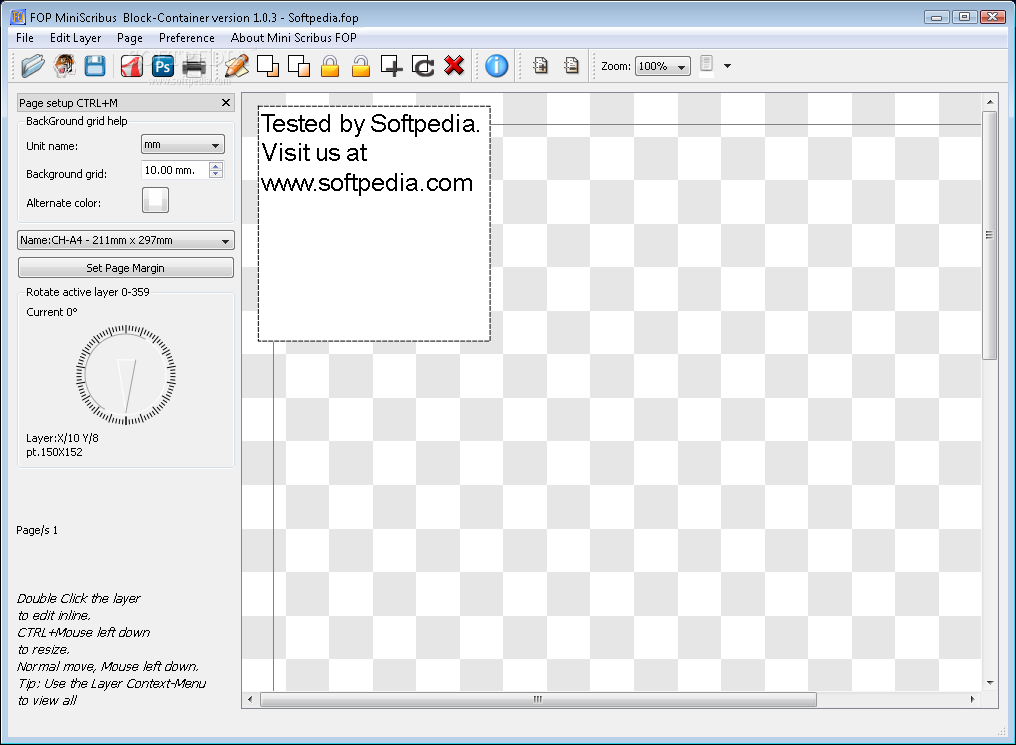Open the Page menu
This screenshot has width=1016, height=745.
point(130,38)
